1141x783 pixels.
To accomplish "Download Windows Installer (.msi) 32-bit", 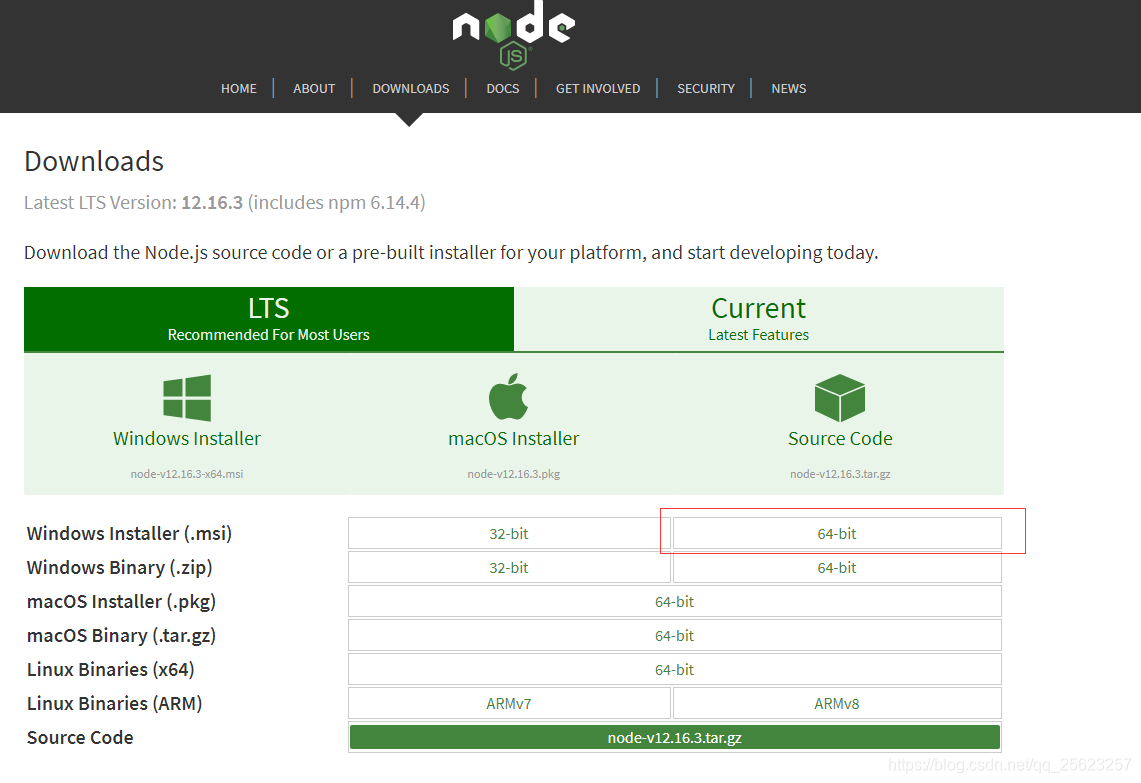I will coord(509,533).
